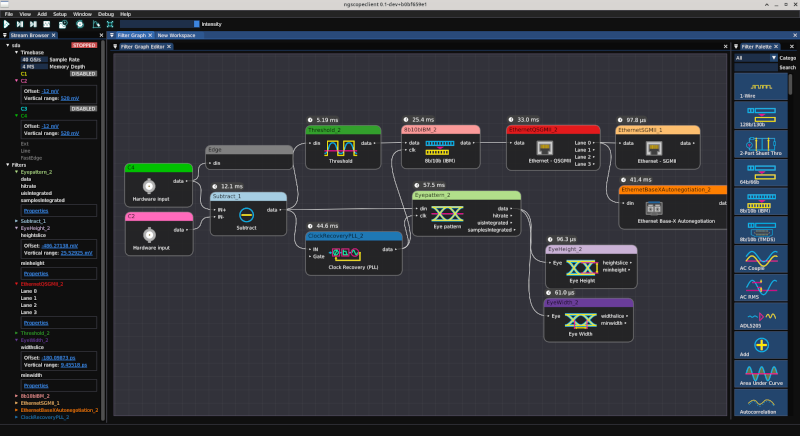Click the Clock Recovery (PLL) node icon
This screenshot has height=436, width=800.
[346, 253]
